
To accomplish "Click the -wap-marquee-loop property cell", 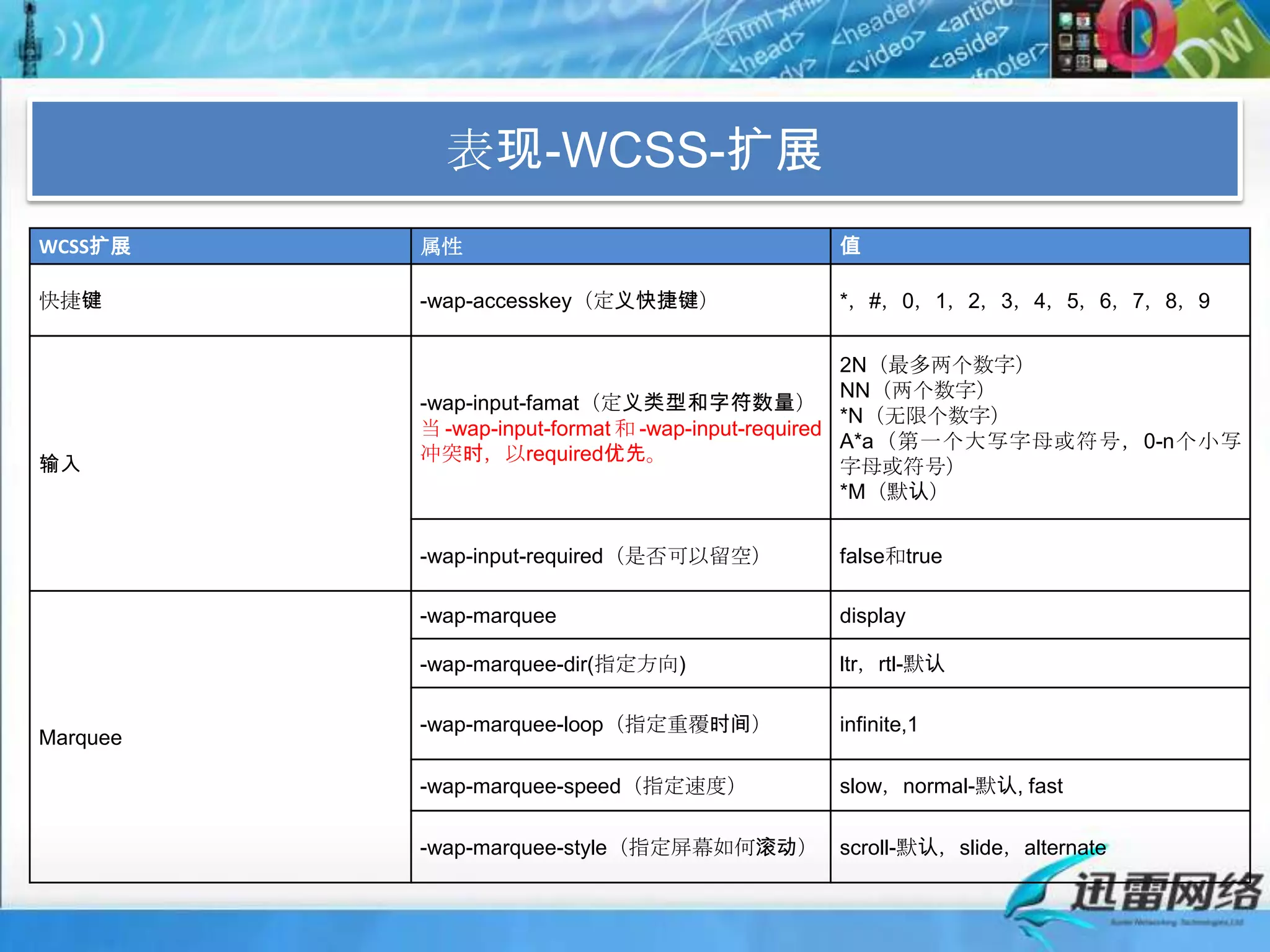I will point(621,724).
